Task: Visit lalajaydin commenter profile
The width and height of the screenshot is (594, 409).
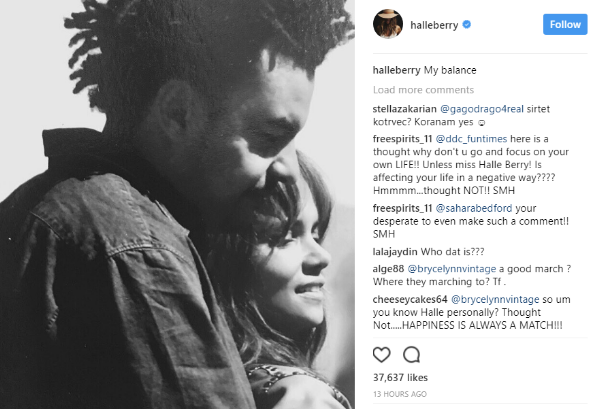Action: click(395, 252)
